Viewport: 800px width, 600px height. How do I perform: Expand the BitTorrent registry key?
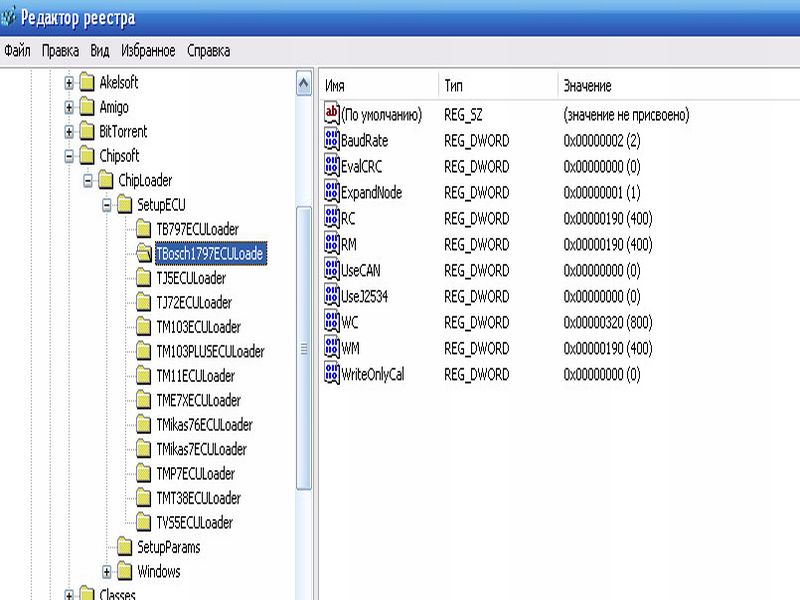click(69, 132)
